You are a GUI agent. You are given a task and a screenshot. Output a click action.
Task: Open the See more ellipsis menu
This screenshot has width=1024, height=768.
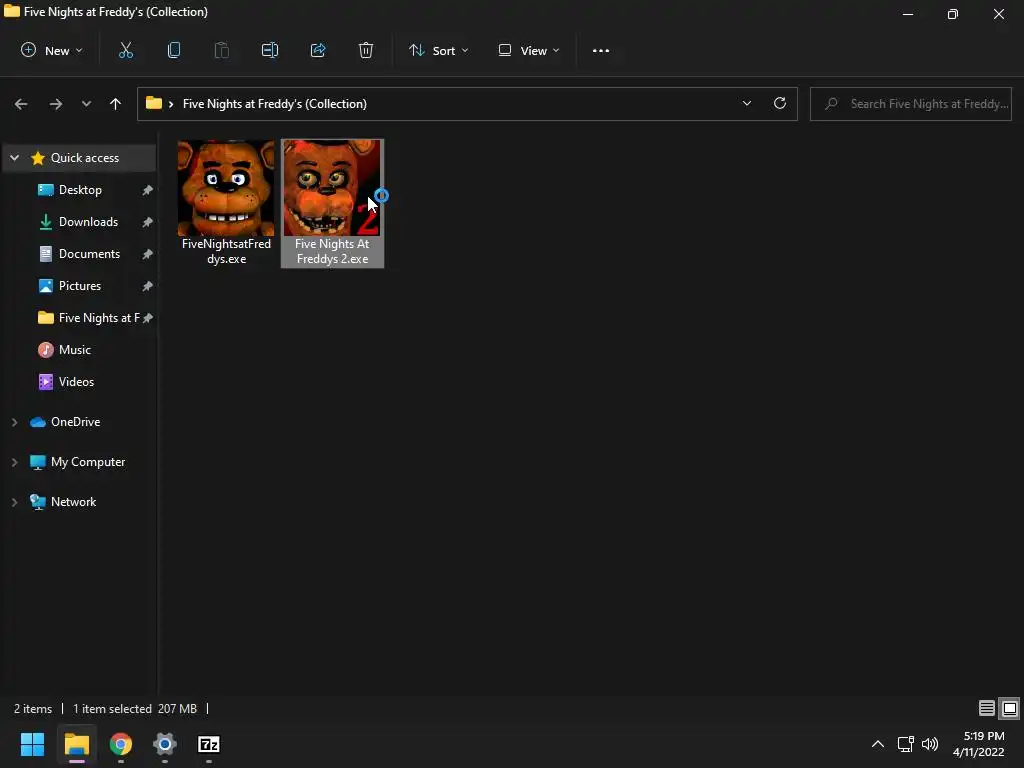(601, 50)
